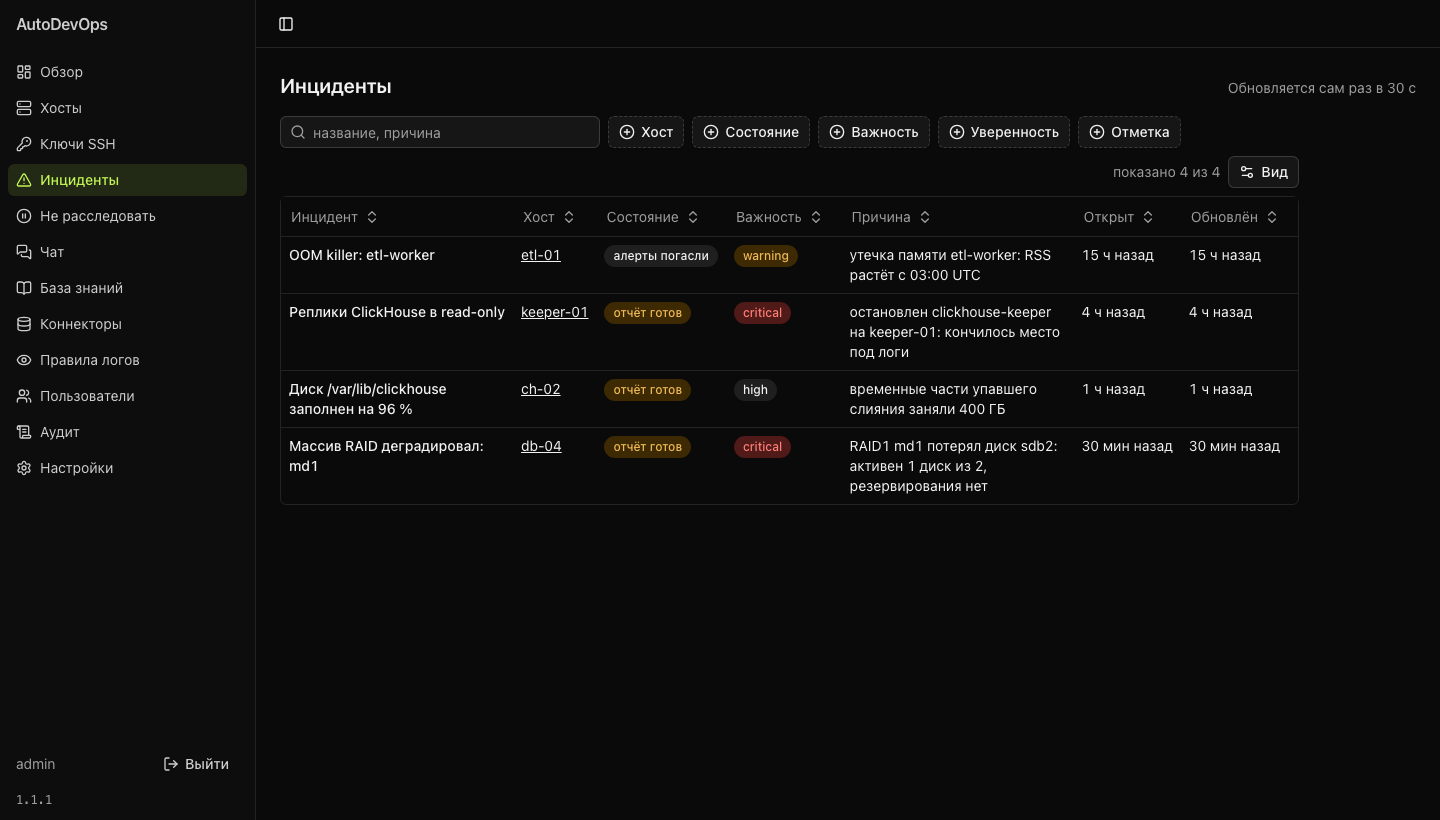The height and width of the screenshot is (820, 1440).
Task: Focus the название, причина search field
Action: click(440, 132)
